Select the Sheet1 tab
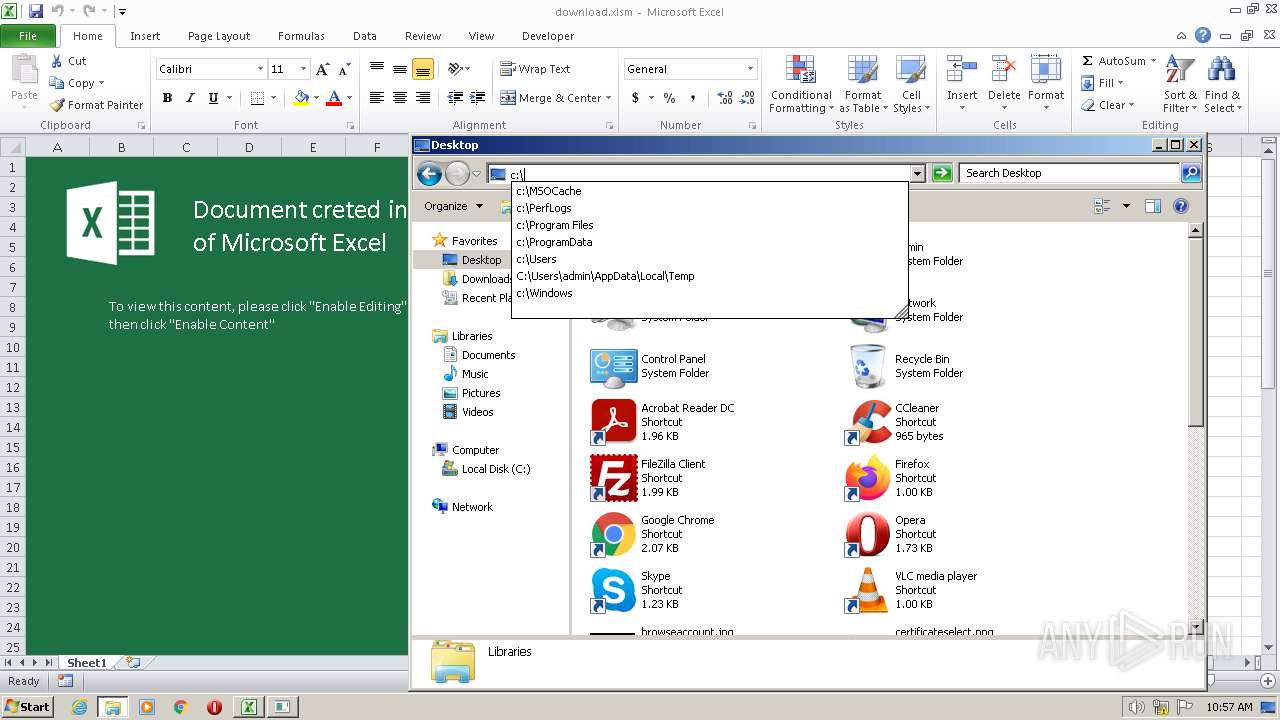The width and height of the screenshot is (1280, 720). (x=87, y=663)
